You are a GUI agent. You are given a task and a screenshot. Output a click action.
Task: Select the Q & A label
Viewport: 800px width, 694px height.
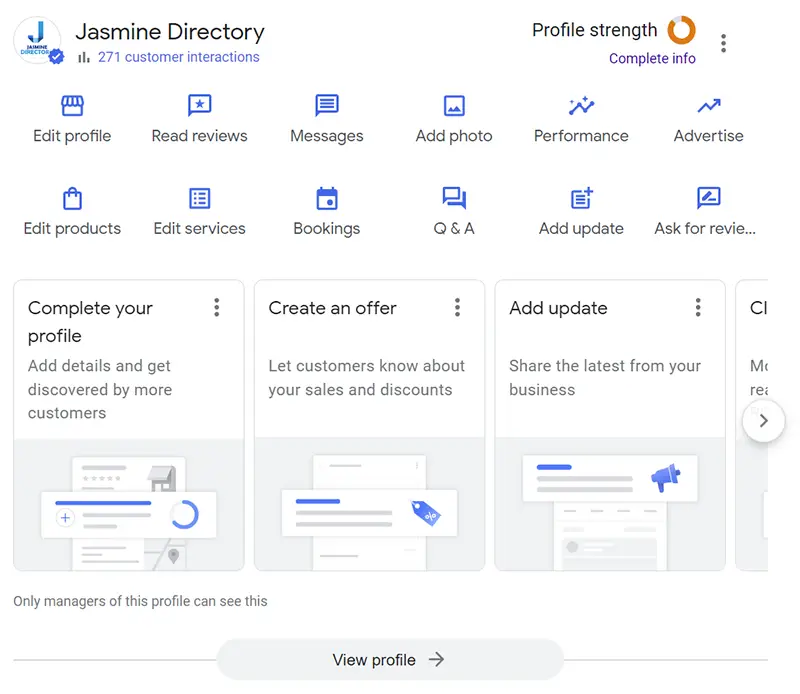click(454, 229)
